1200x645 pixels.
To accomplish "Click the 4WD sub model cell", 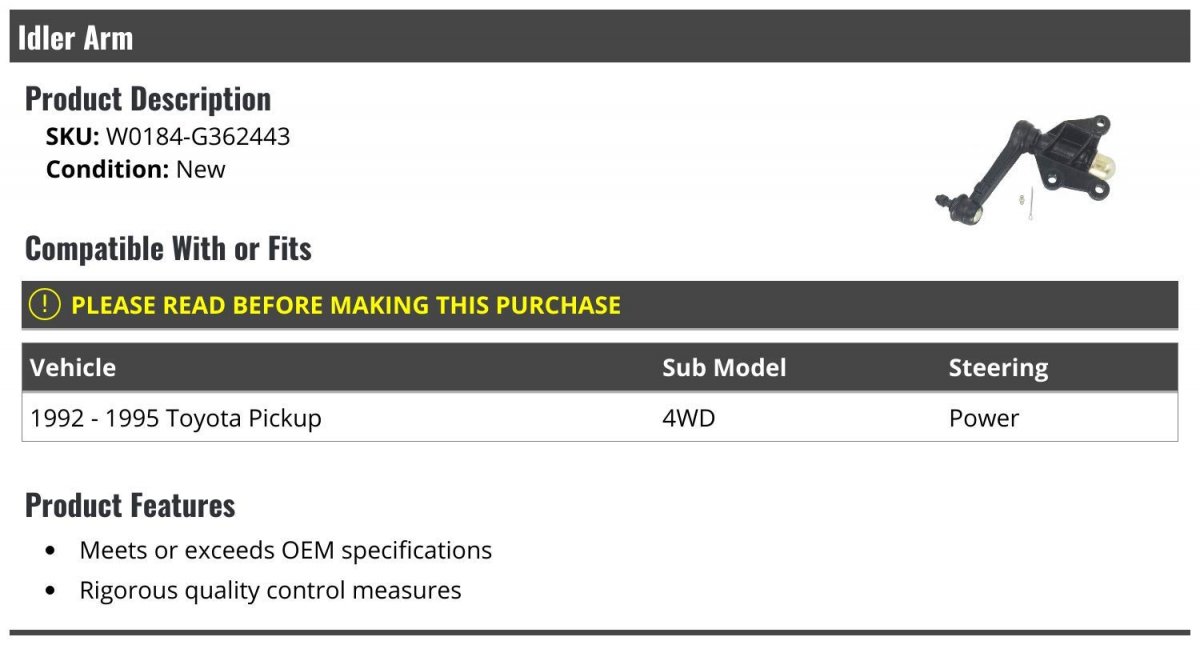I will (x=689, y=418).
